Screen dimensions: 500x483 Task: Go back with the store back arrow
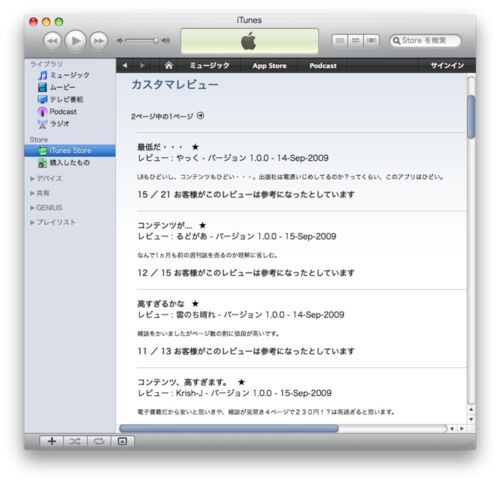pos(125,65)
